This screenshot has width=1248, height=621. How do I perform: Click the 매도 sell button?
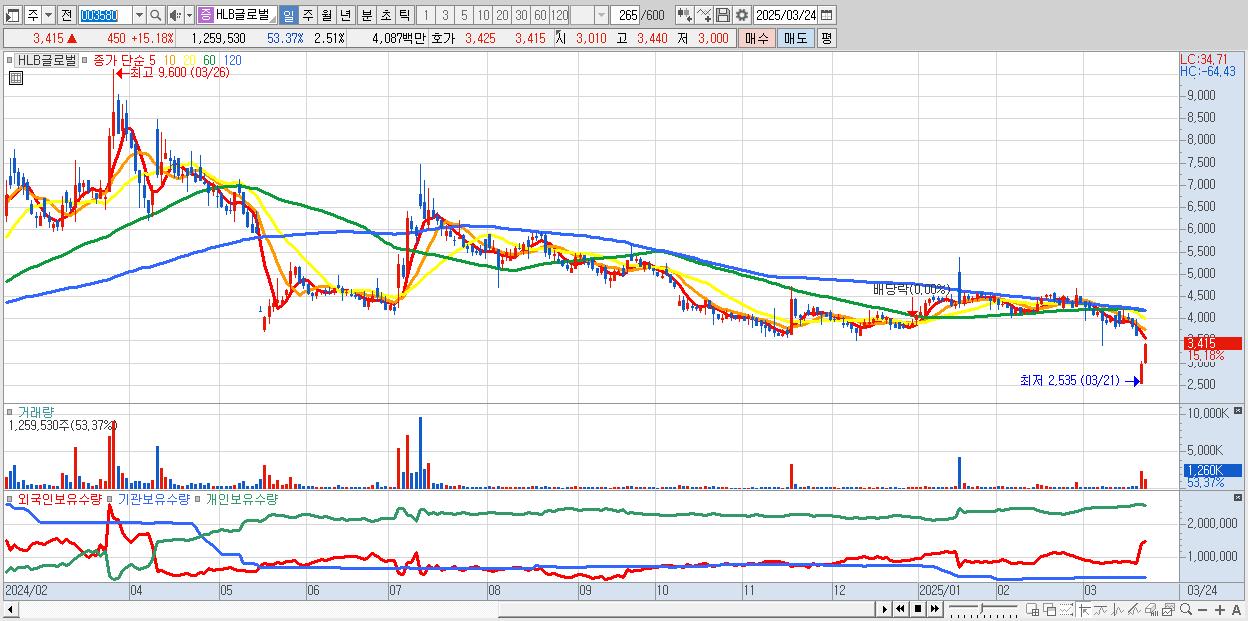(x=796, y=38)
